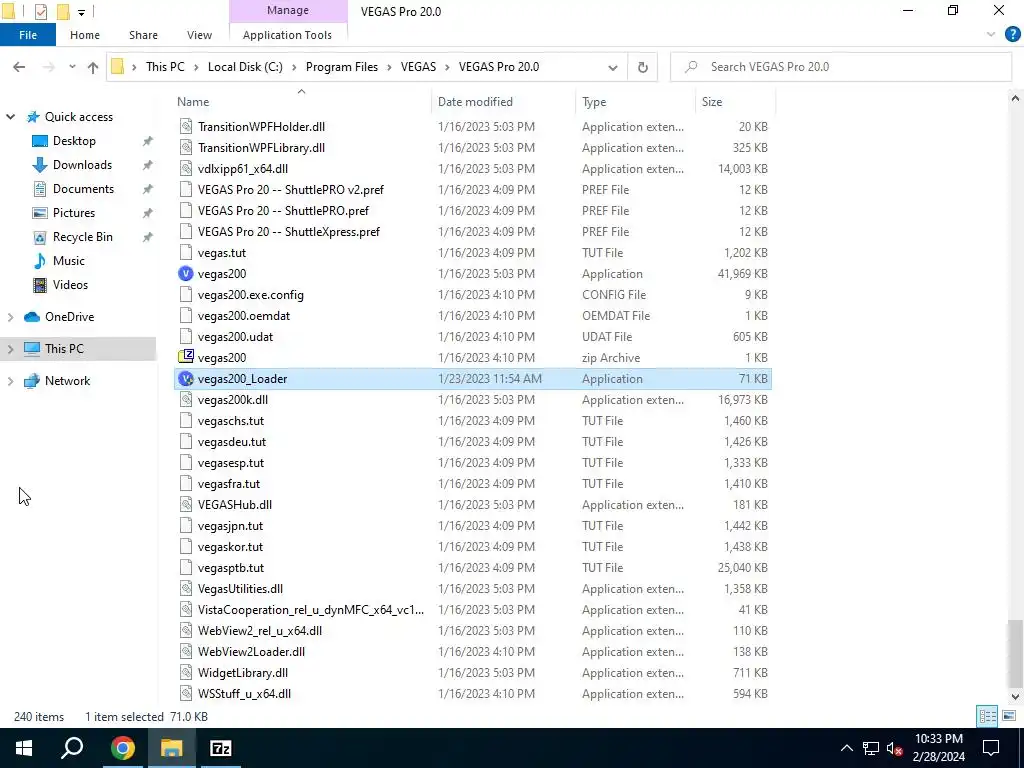The image size is (1024, 768).
Task: Open Explorer Help question mark icon
Action: click(1012, 35)
